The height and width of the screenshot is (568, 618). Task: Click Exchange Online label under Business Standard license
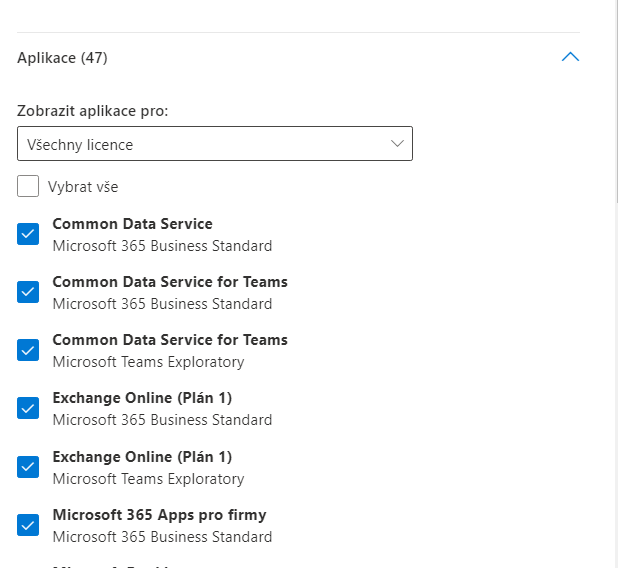coord(142,398)
